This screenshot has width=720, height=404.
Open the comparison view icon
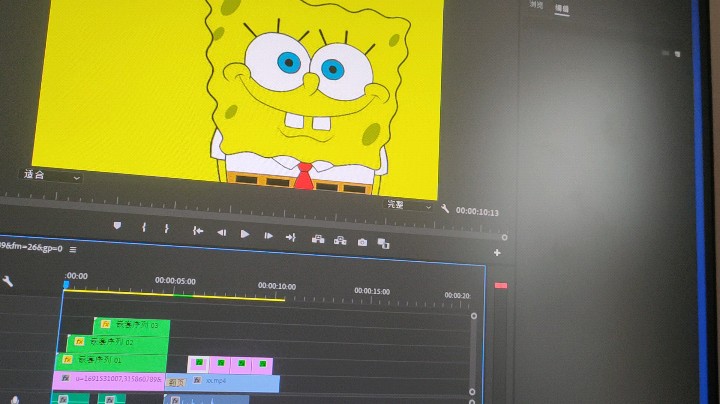(383, 243)
